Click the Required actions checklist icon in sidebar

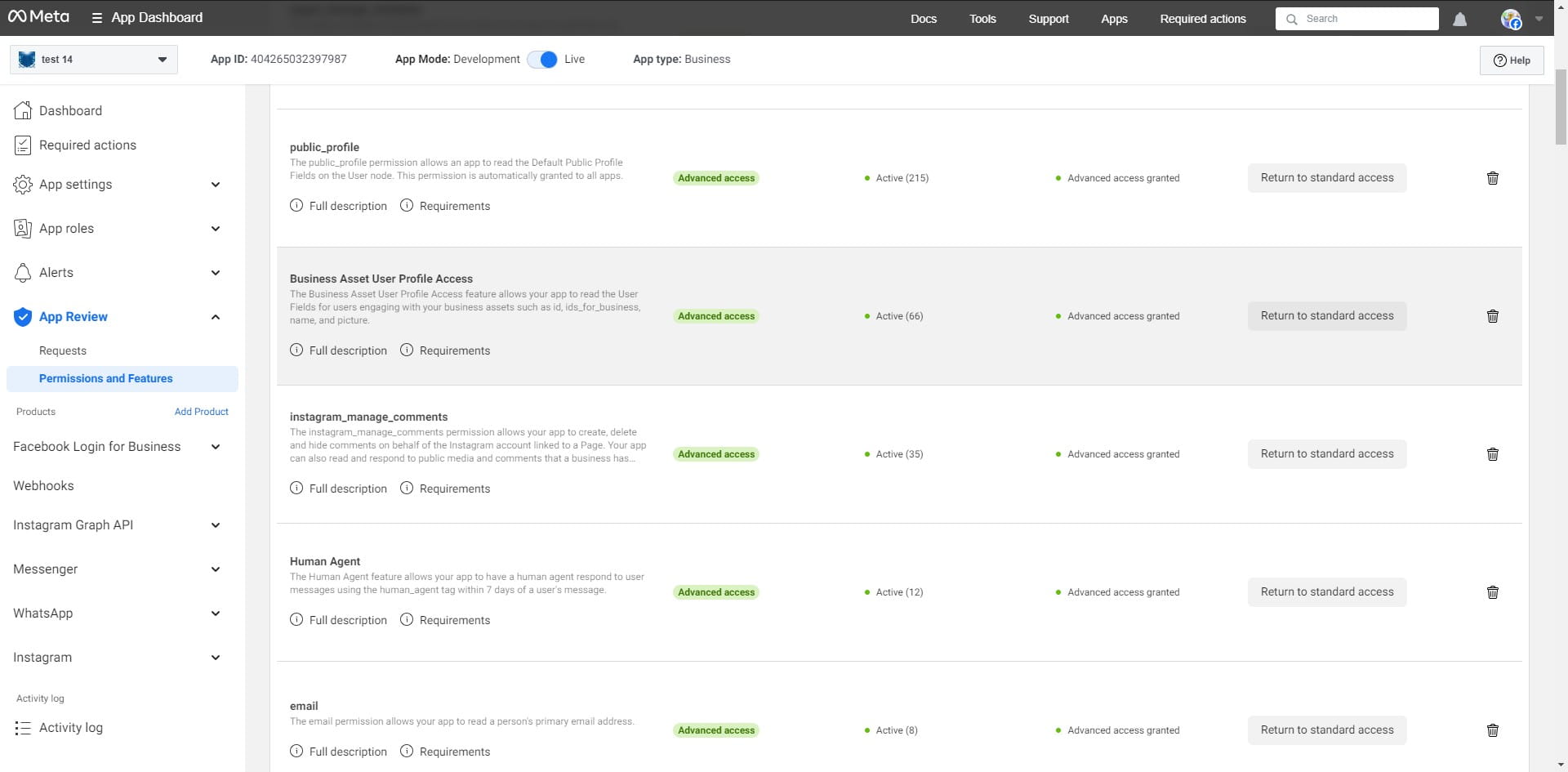(x=23, y=145)
